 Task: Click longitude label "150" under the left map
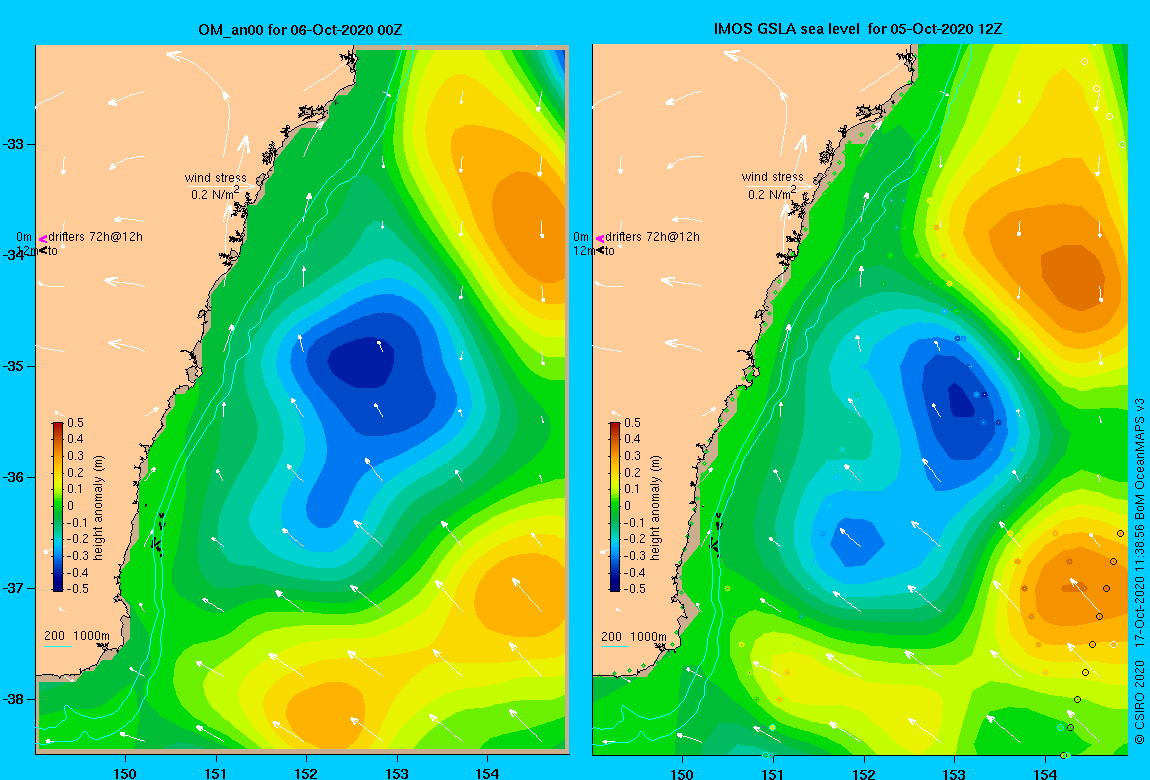125,773
